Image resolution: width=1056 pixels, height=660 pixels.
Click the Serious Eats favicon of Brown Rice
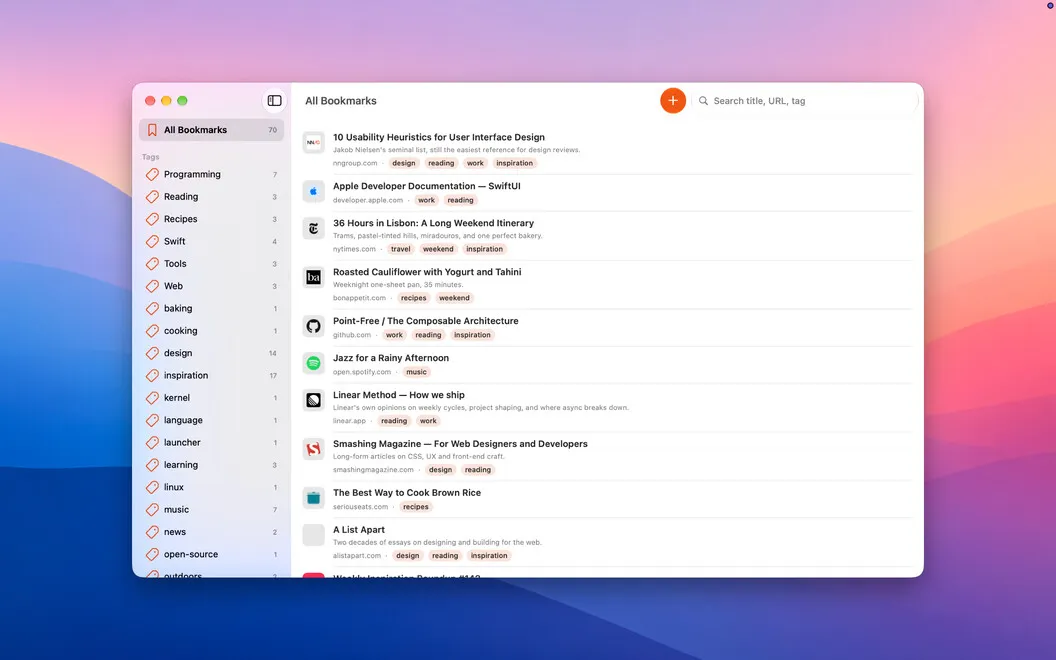[313, 498]
